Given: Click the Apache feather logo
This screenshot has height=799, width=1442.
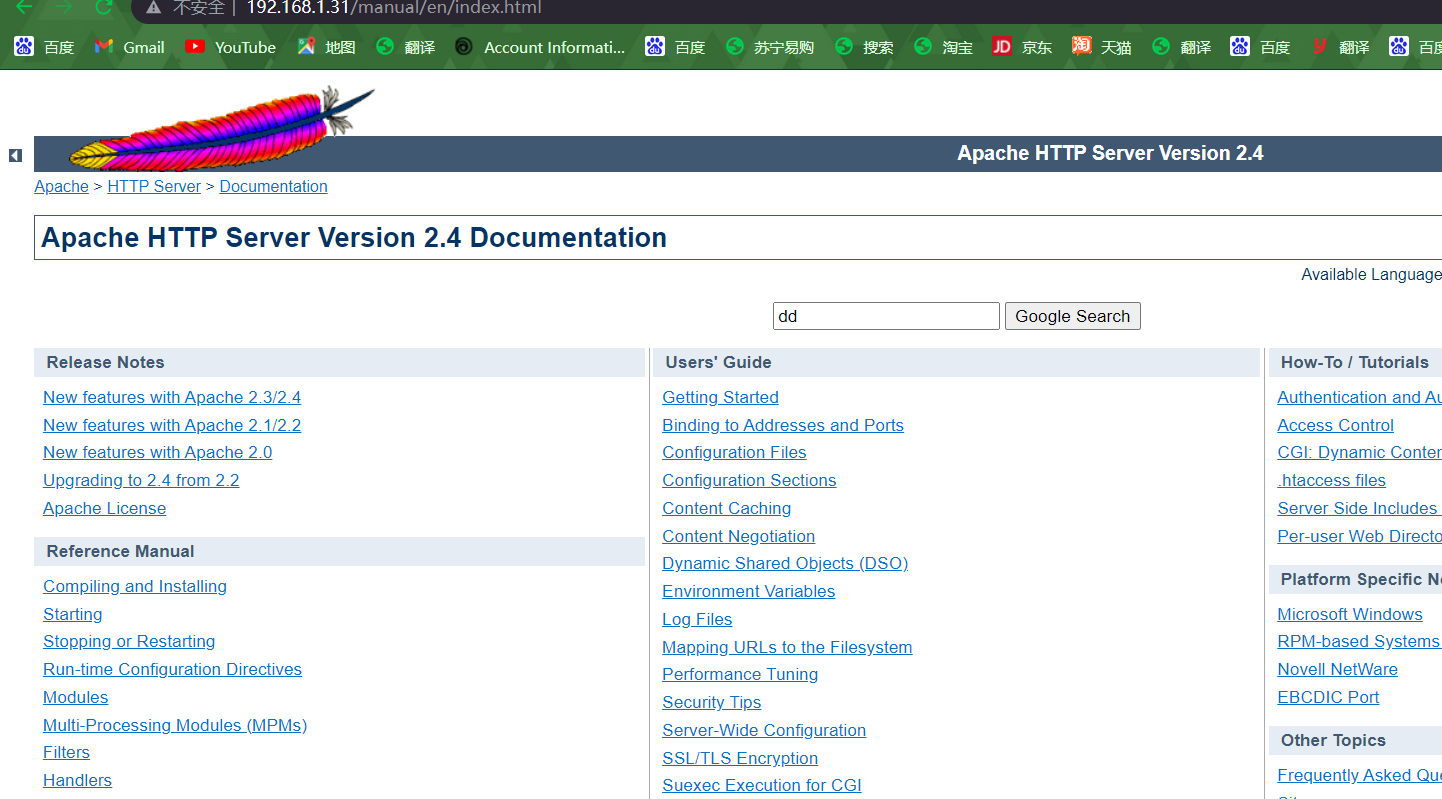Looking at the screenshot, I should click(x=220, y=129).
